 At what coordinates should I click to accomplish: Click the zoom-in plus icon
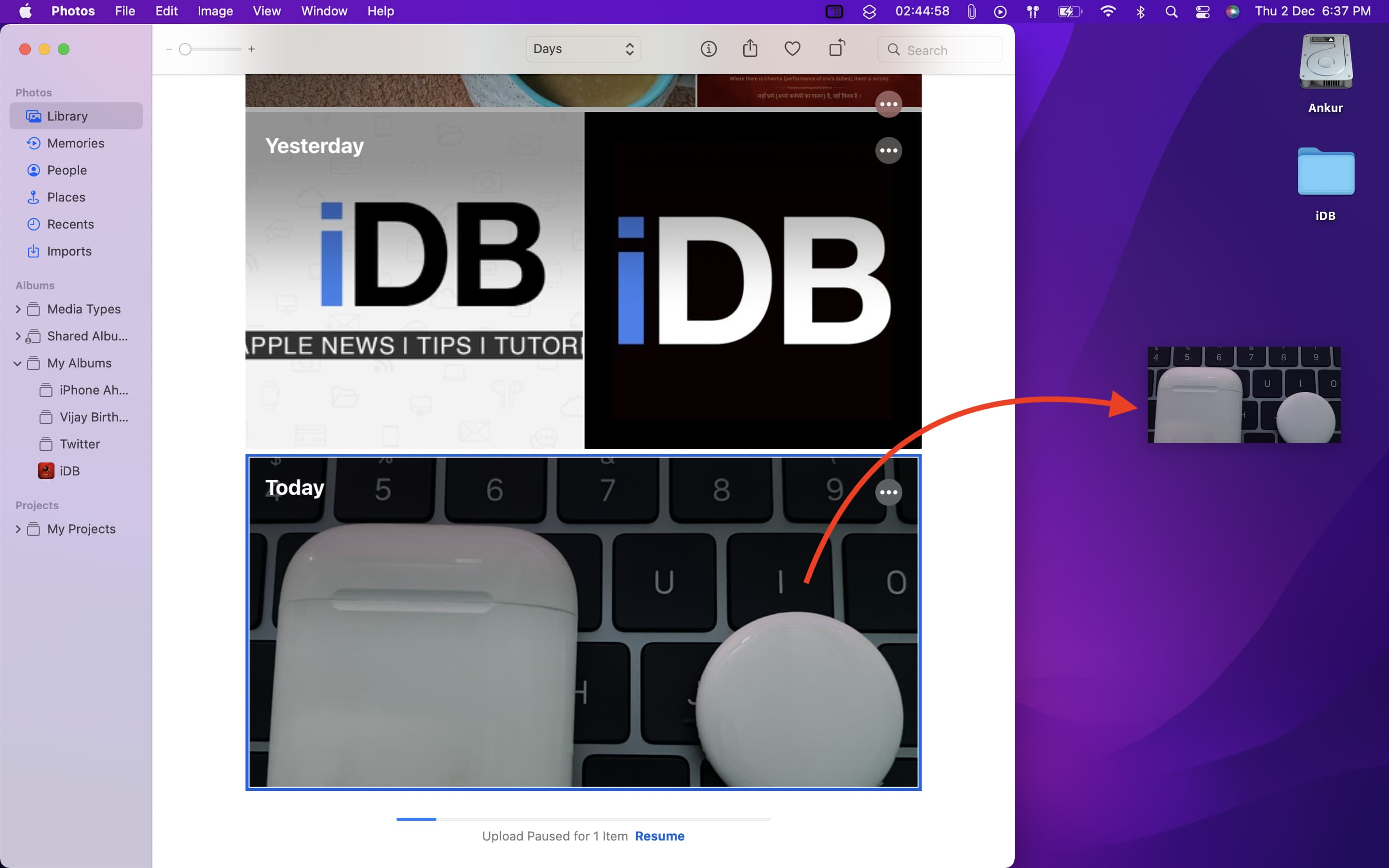[251, 49]
